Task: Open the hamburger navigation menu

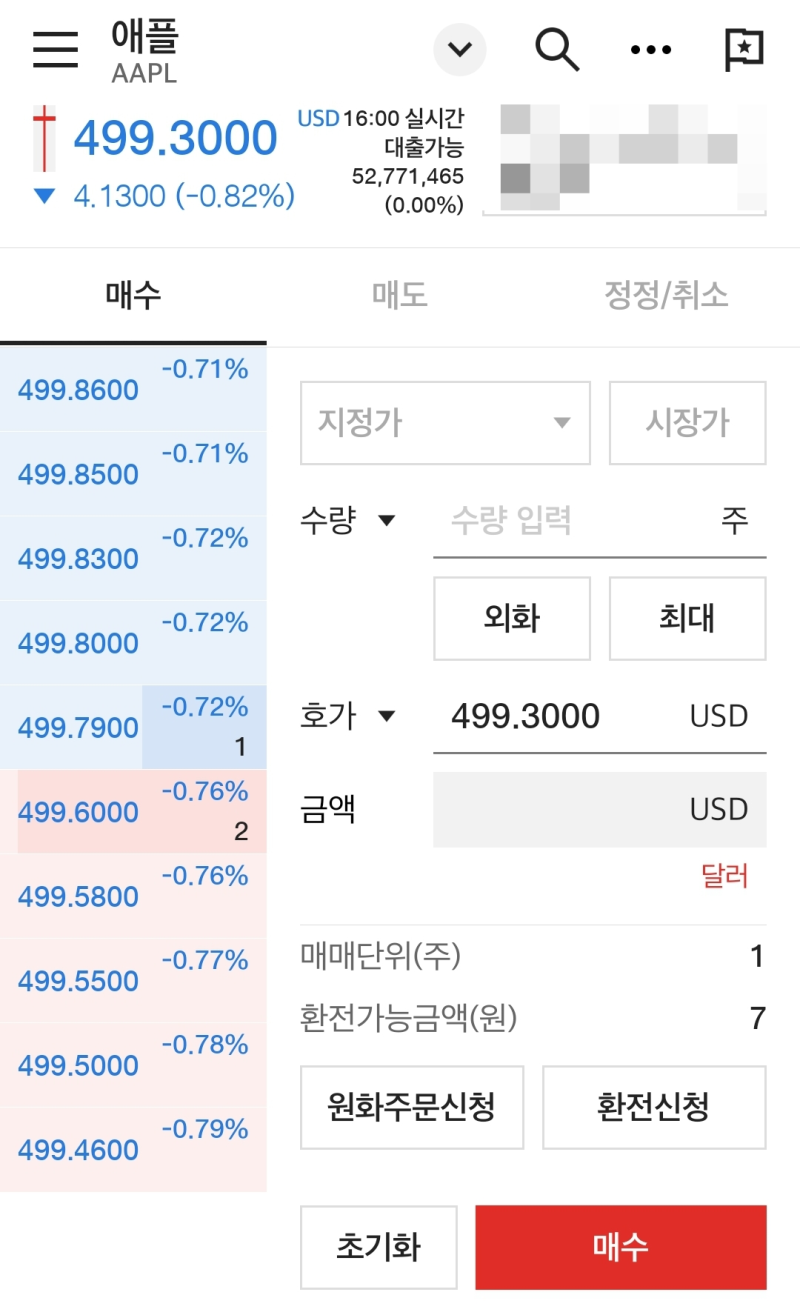Action: pos(55,50)
